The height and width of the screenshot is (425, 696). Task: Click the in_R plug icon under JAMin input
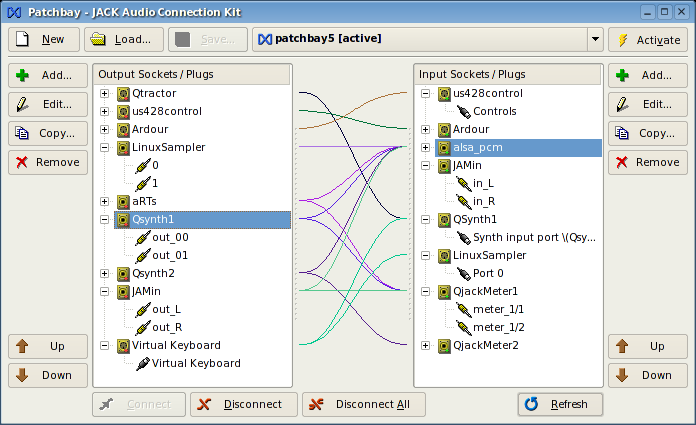(x=463, y=202)
